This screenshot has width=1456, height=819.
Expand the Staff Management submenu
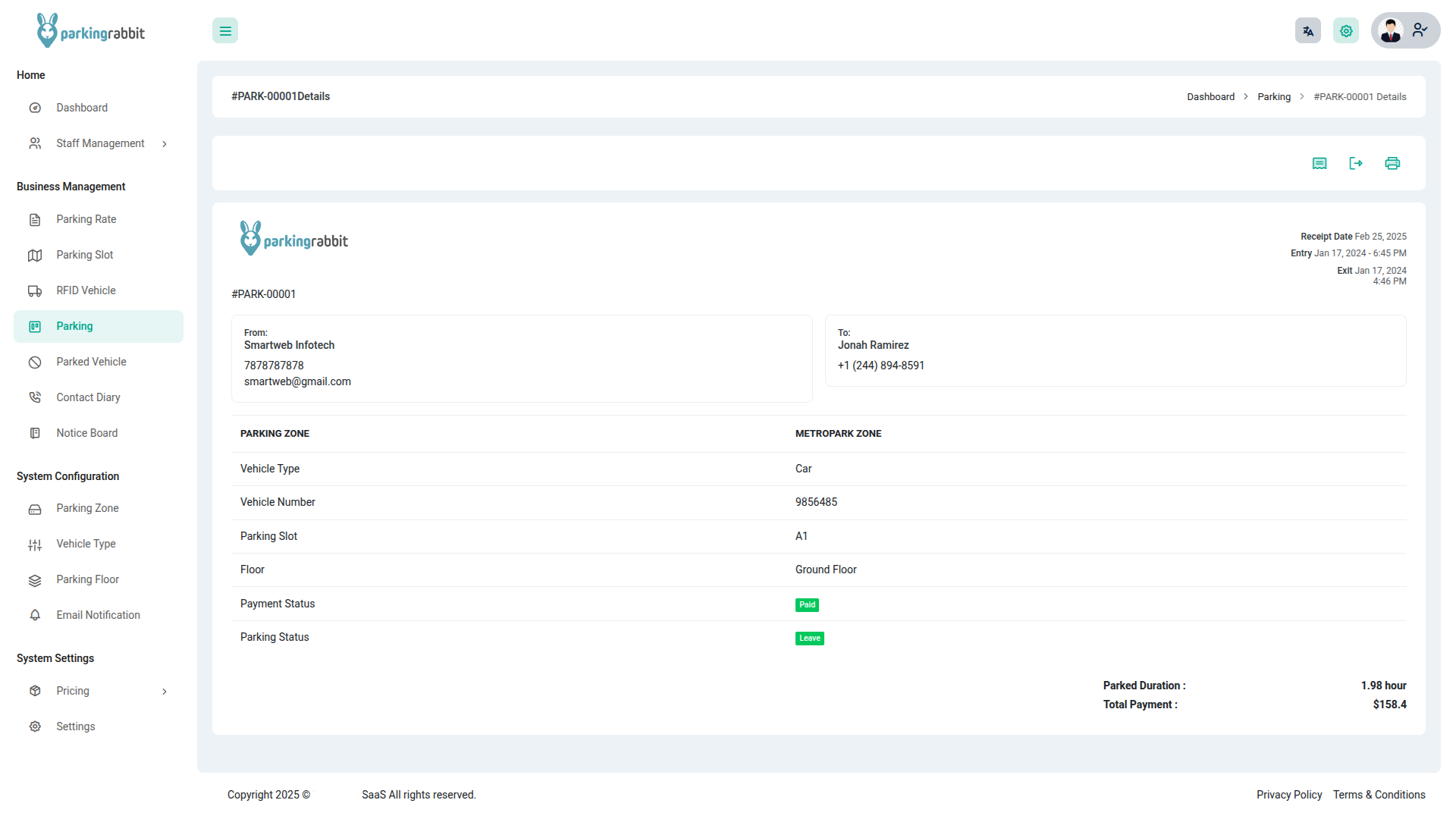pos(99,143)
